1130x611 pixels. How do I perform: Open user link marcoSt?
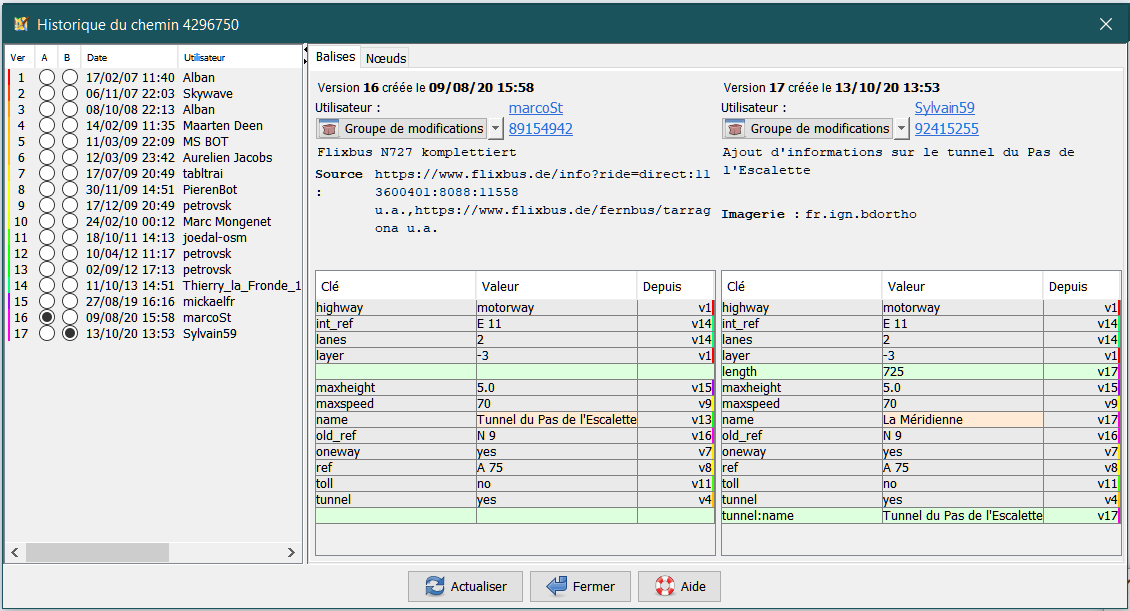(x=535, y=108)
